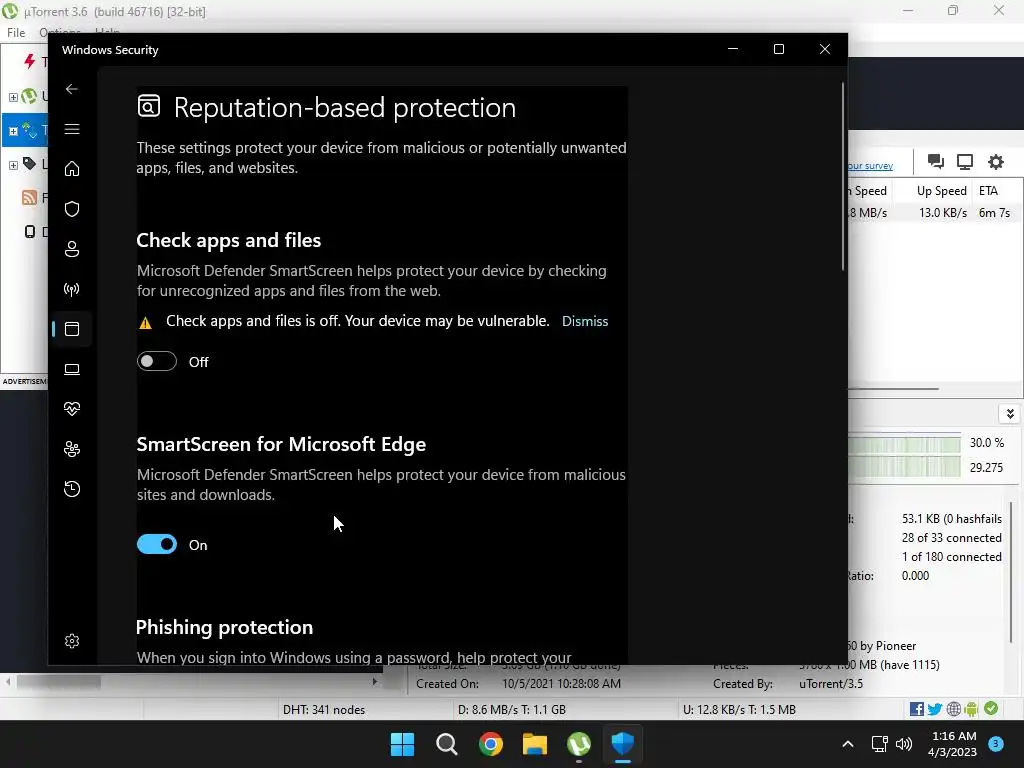Click the 13.0 KB/s up speed cell
Image resolution: width=1024 pixels, height=768 pixels.
(942, 213)
